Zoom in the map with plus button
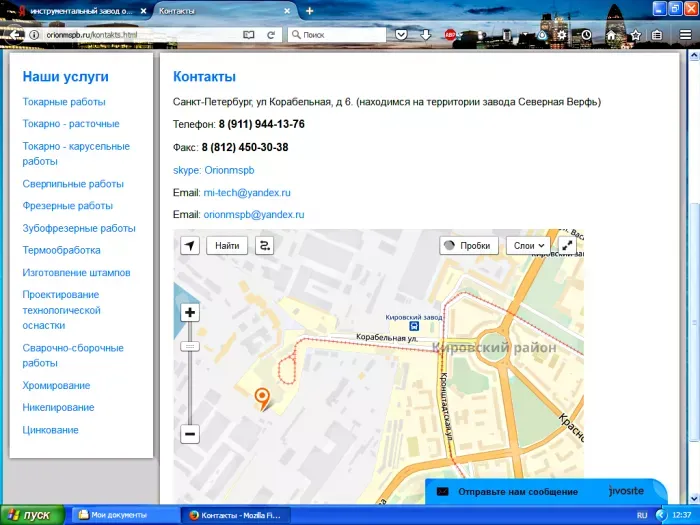The height and width of the screenshot is (525, 700). click(190, 312)
